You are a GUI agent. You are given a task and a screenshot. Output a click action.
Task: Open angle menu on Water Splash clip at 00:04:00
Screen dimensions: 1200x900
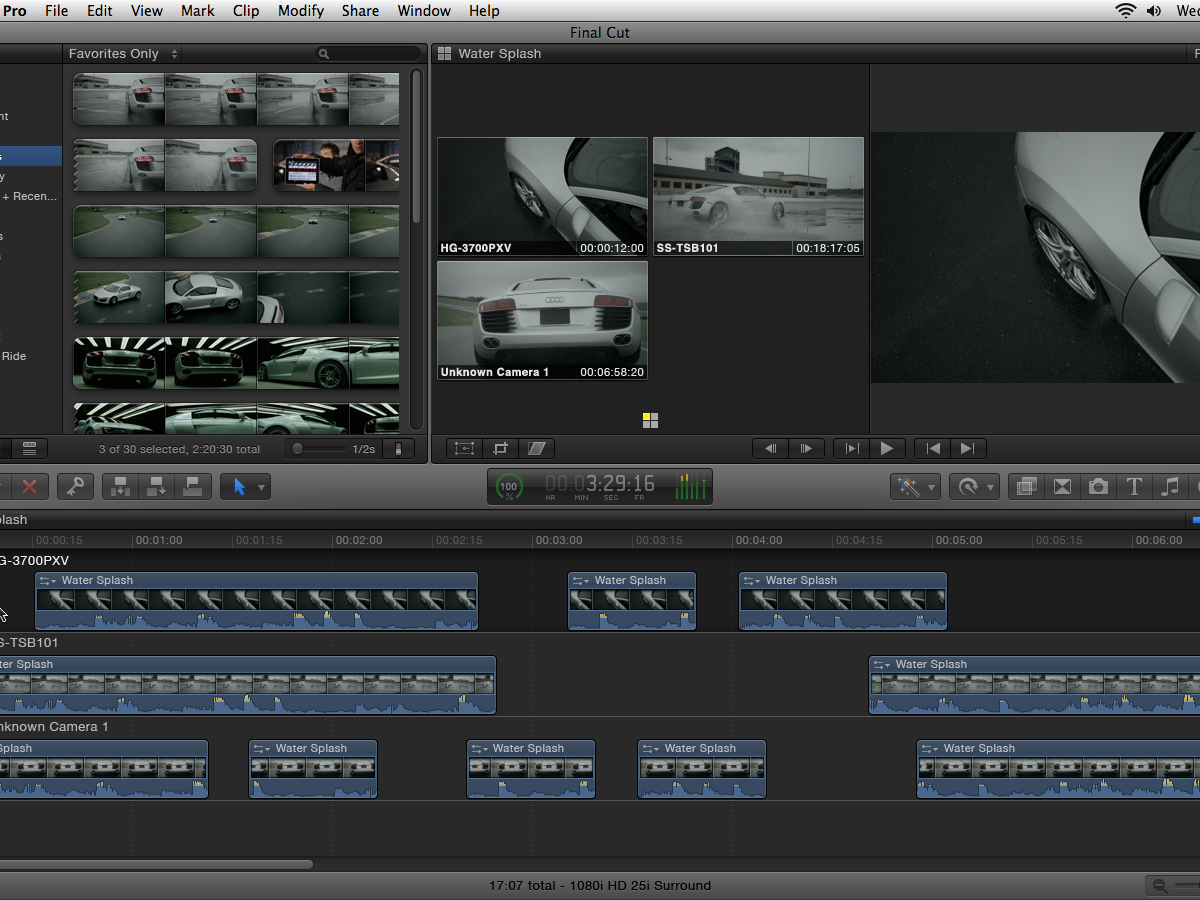click(x=753, y=581)
